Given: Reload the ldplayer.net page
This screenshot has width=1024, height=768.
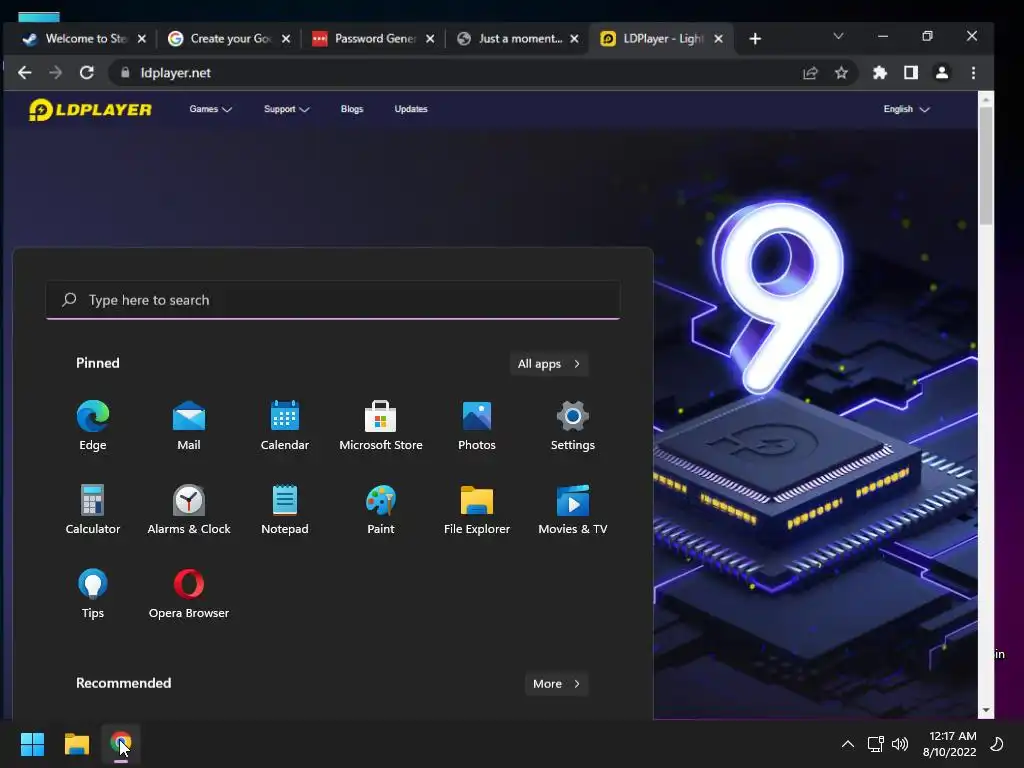Looking at the screenshot, I should [87, 72].
